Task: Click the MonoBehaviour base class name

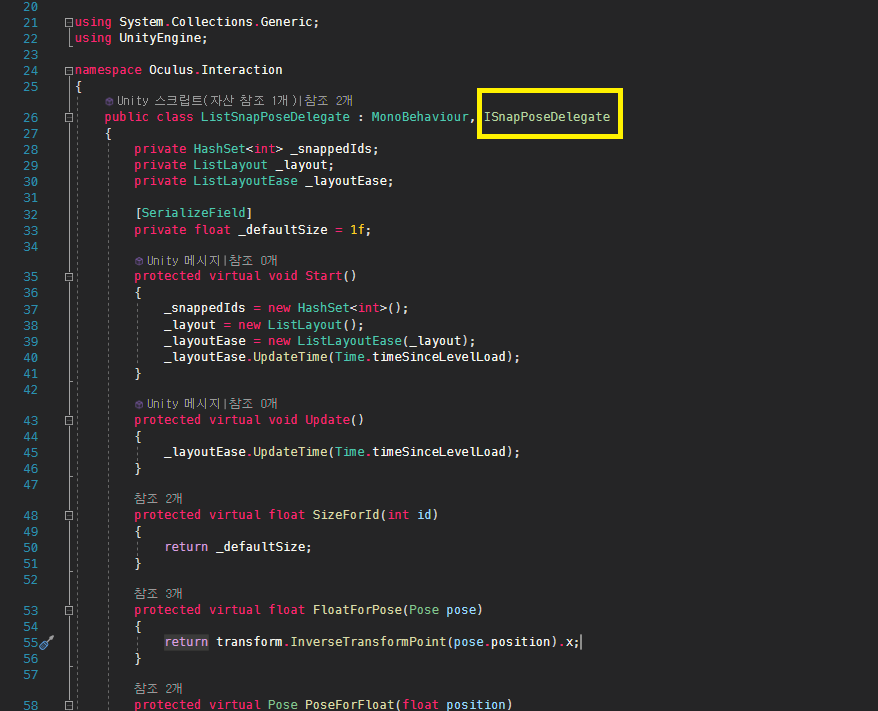Action: [420, 117]
